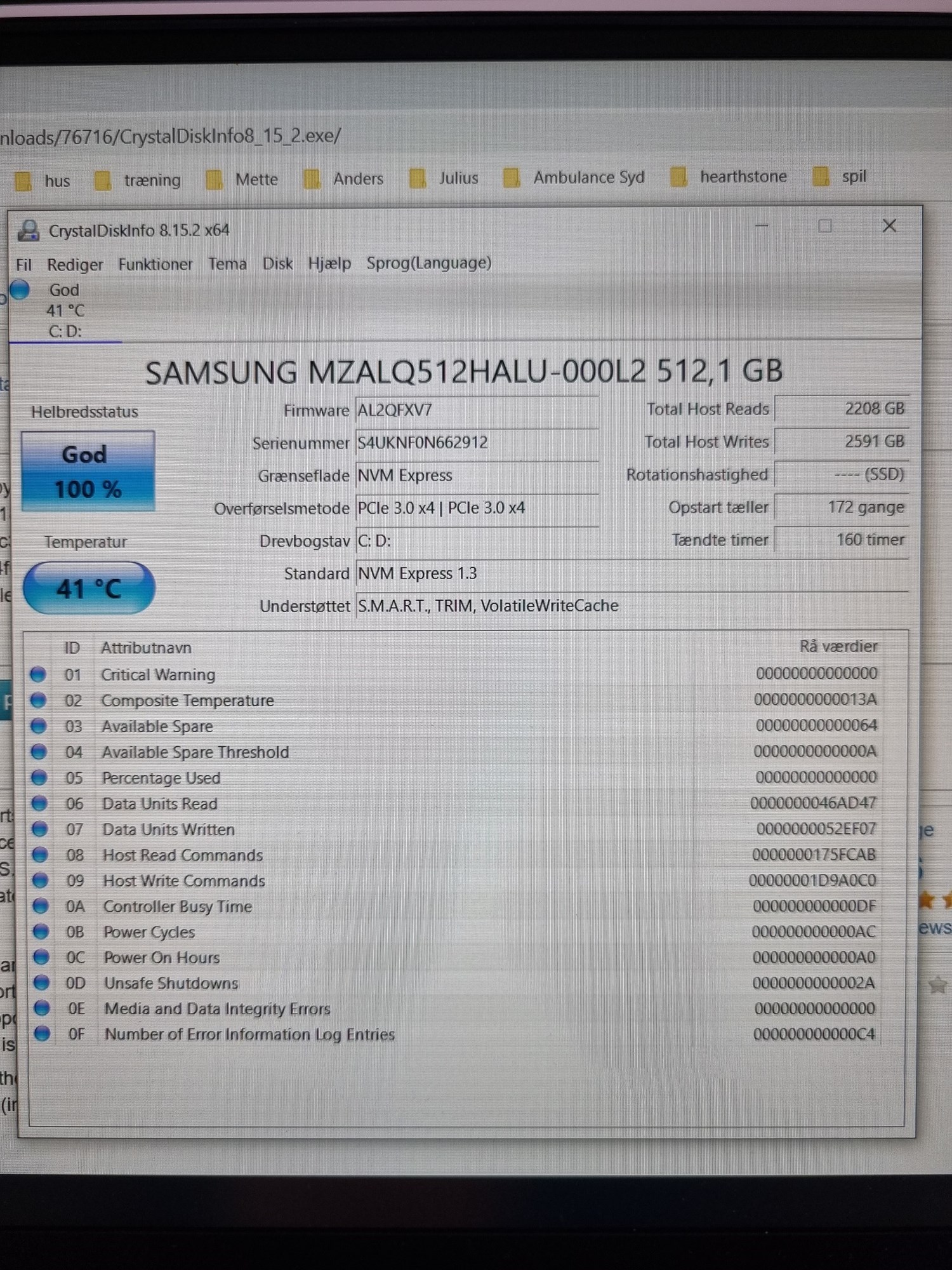
Task: Open the Hjælp menu
Action: 329,264
